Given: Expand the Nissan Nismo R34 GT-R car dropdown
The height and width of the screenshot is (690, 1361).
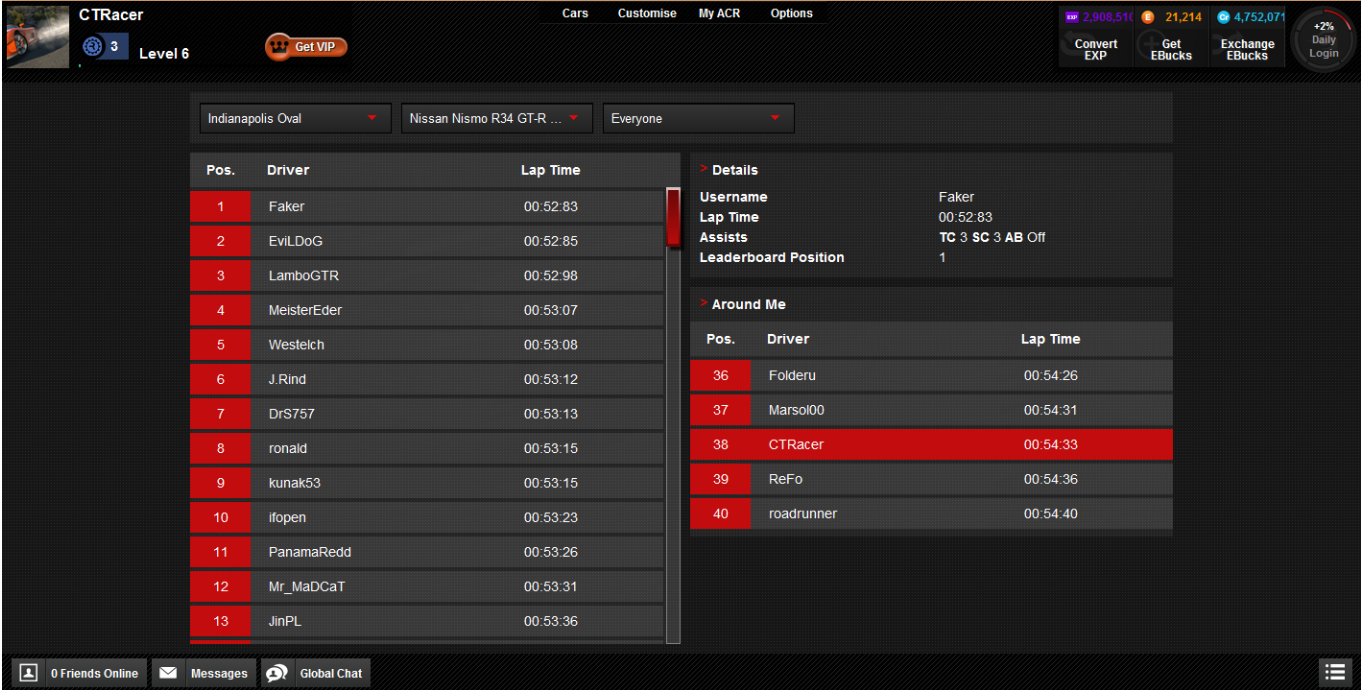Looking at the screenshot, I should (496, 118).
